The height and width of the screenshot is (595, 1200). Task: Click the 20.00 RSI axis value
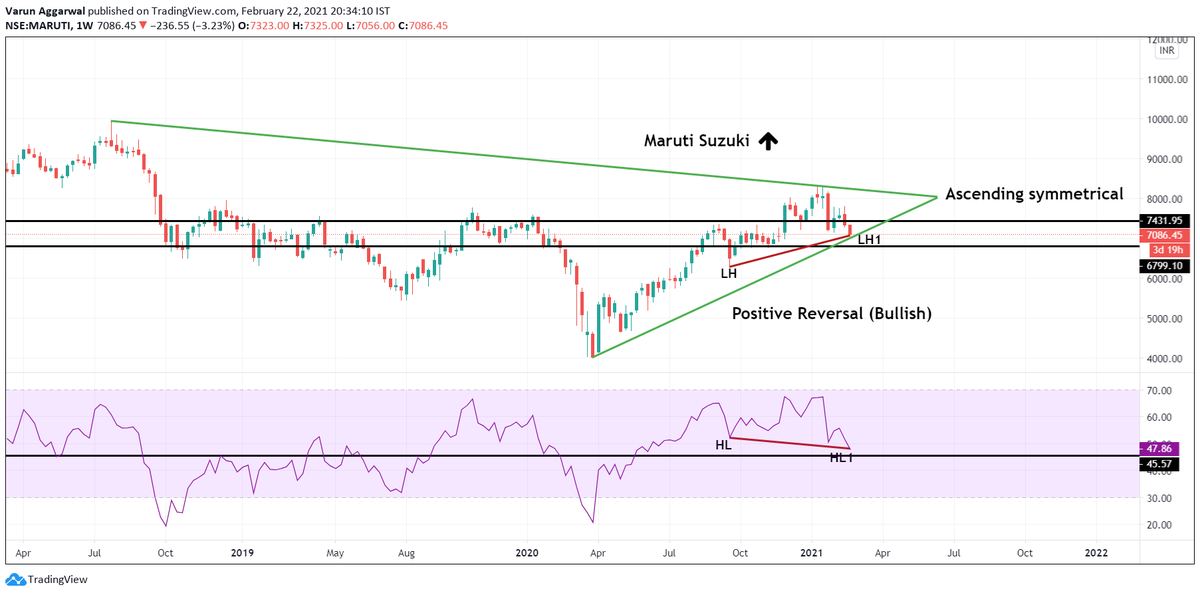pyautogui.click(x=1159, y=525)
